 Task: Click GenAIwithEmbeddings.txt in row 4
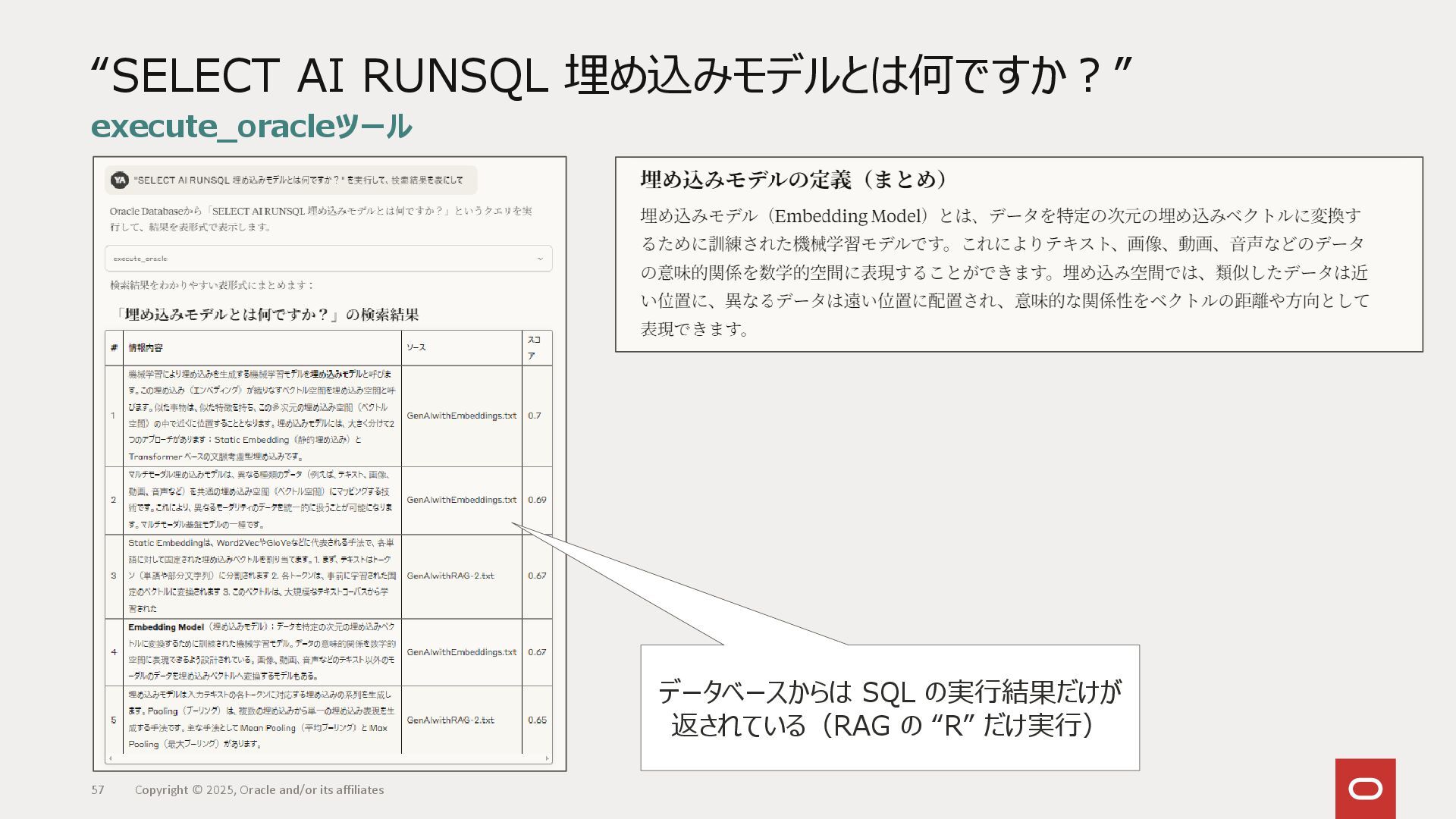pos(461,652)
